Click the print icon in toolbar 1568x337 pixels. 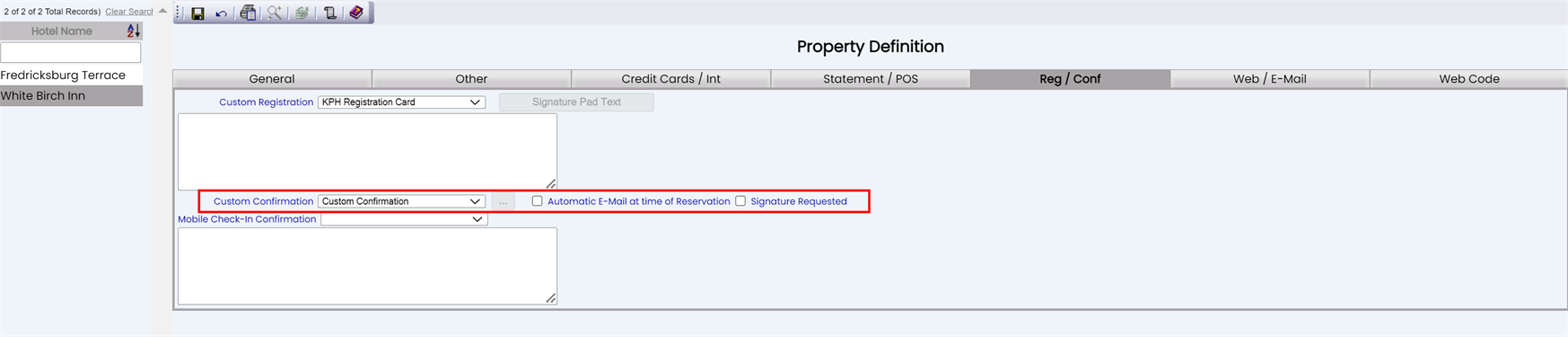(x=248, y=13)
